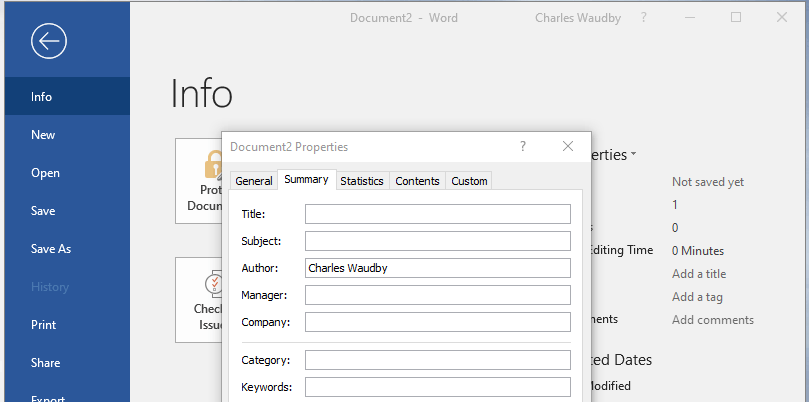This screenshot has height=402, width=809.
Task: Close the Document2 Properties dialog
Action: [568, 147]
